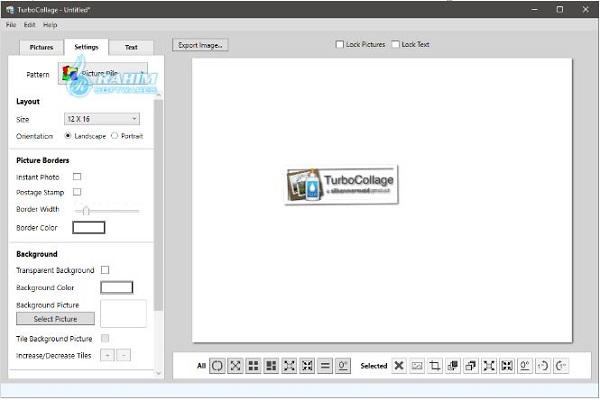
Task: Click the 0° rotation reset icon in Selected group
Action: [x=525, y=366]
